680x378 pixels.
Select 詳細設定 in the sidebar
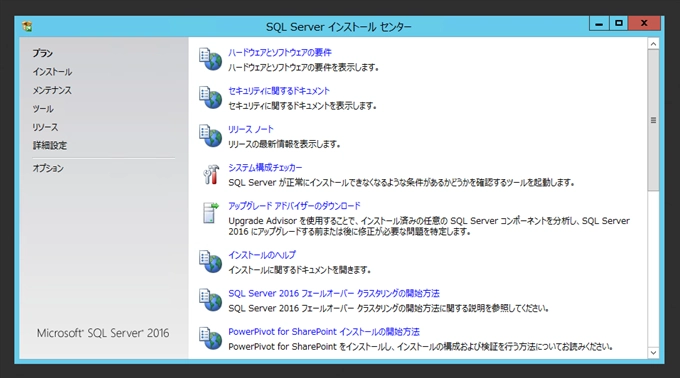click(50, 146)
